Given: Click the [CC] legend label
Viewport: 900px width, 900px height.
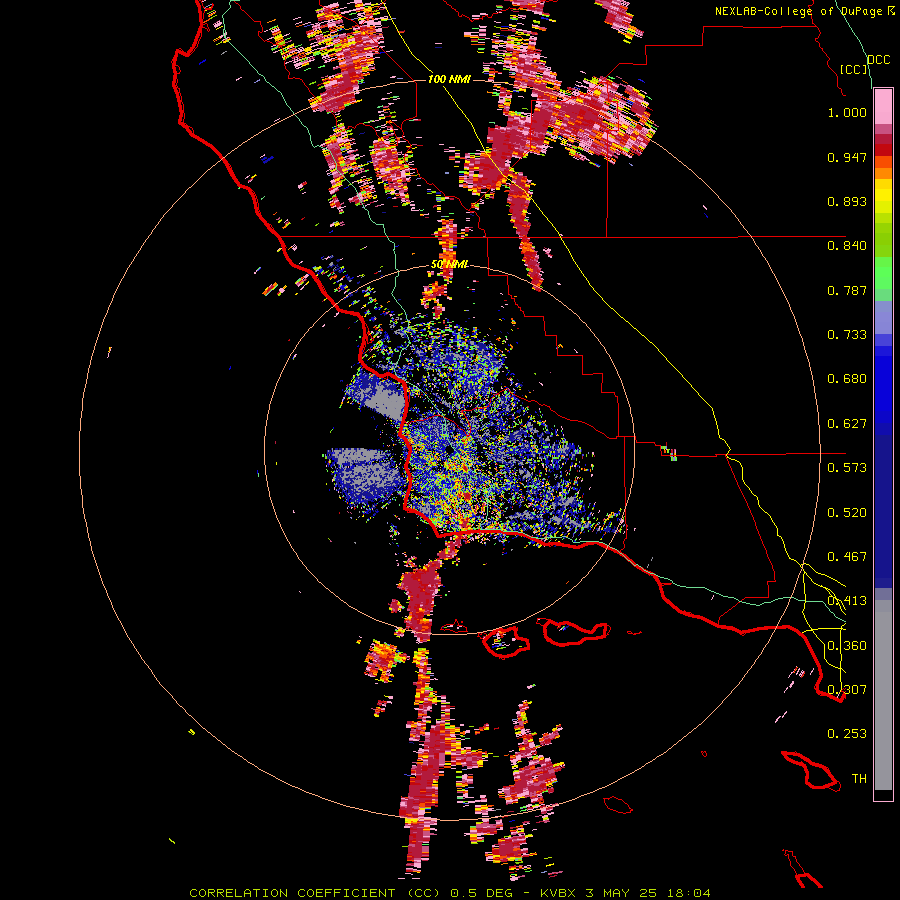Looking at the screenshot, I should (x=854, y=69).
